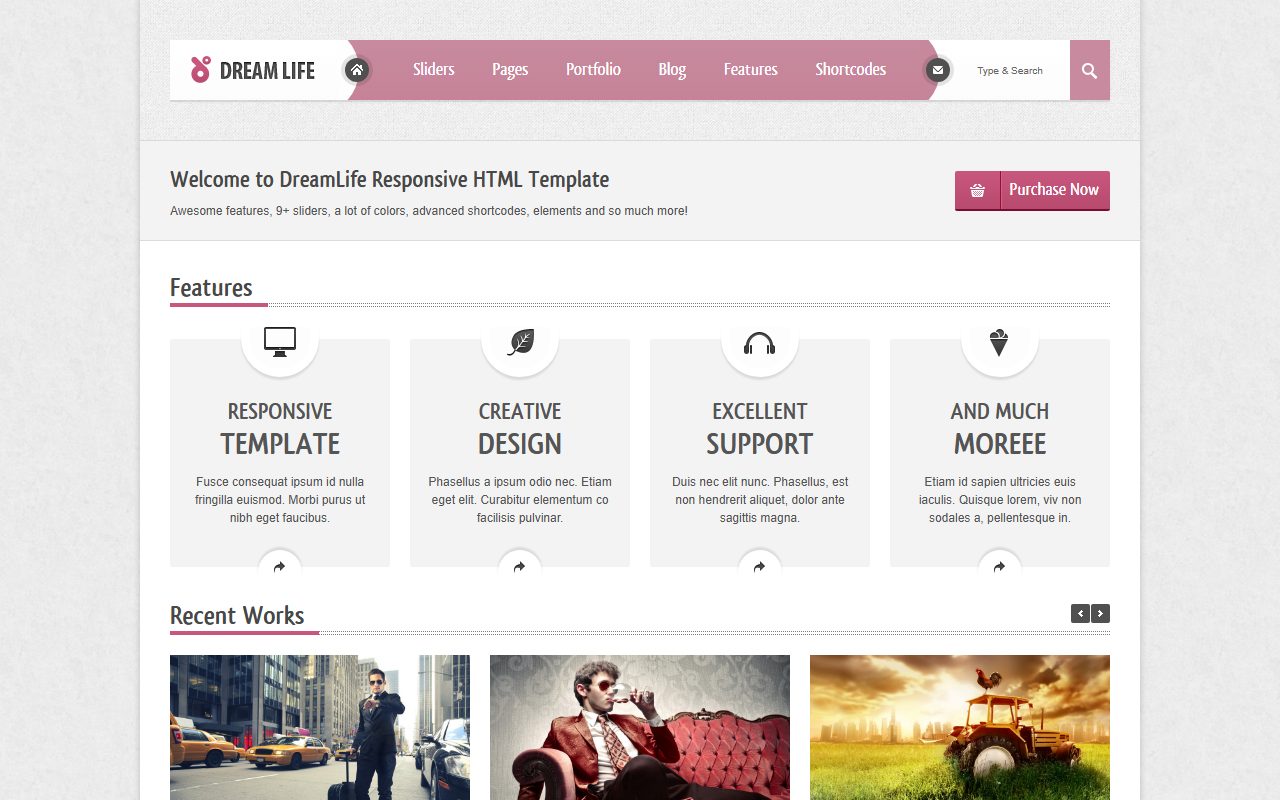The height and width of the screenshot is (800, 1280).
Task: Click the headphones icon above Excellent Support
Action: pyautogui.click(x=760, y=343)
